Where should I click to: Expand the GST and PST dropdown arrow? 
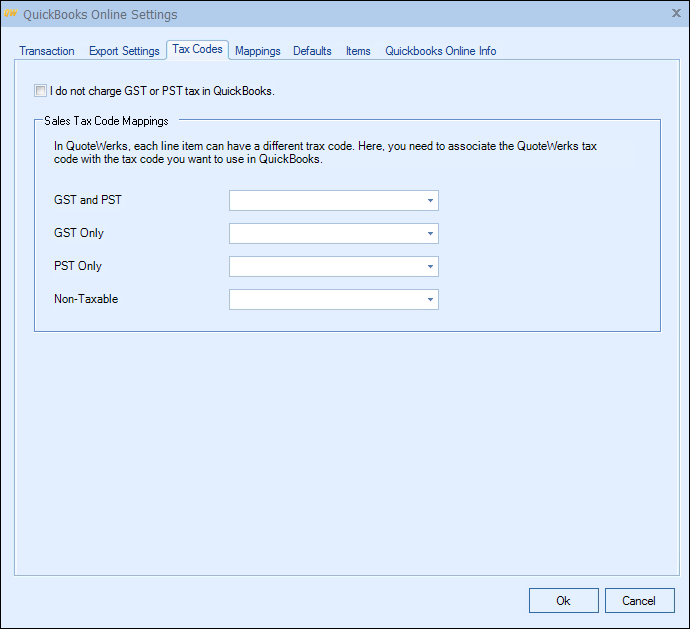coord(430,201)
